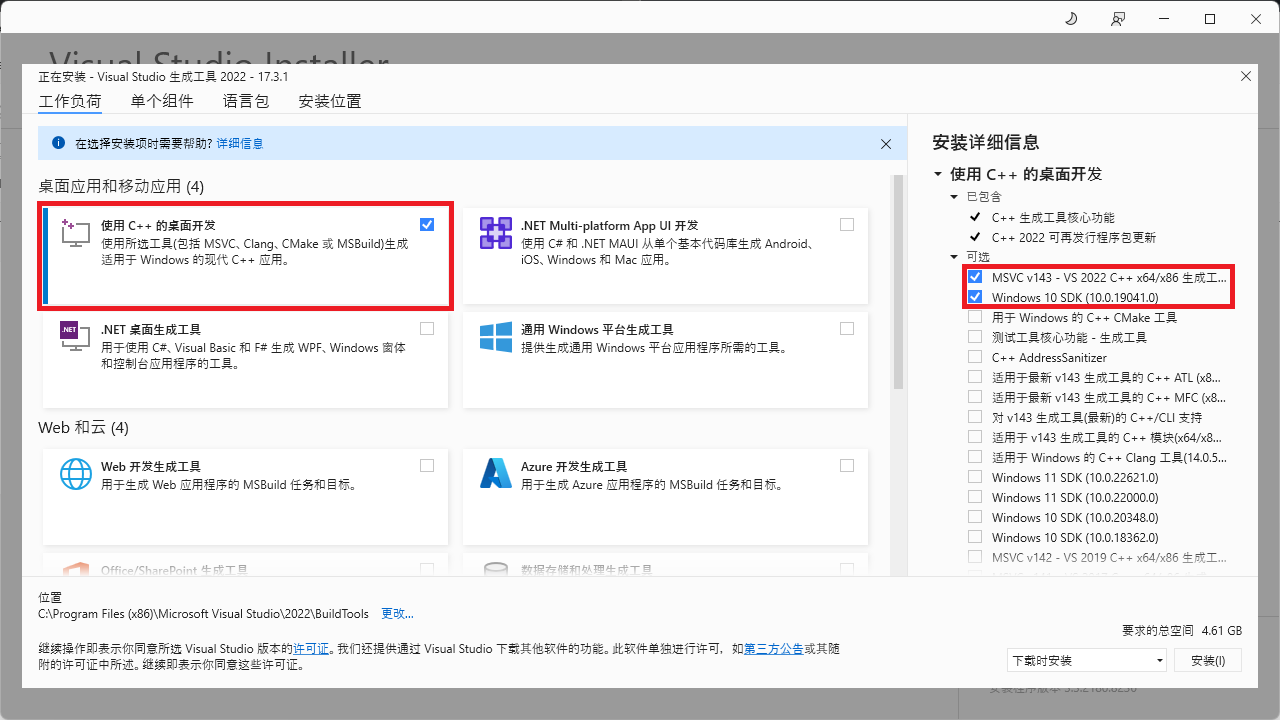This screenshot has width=1280, height=720.
Task: Click the Azure 开发生成工具 icon
Action: [495, 474]
